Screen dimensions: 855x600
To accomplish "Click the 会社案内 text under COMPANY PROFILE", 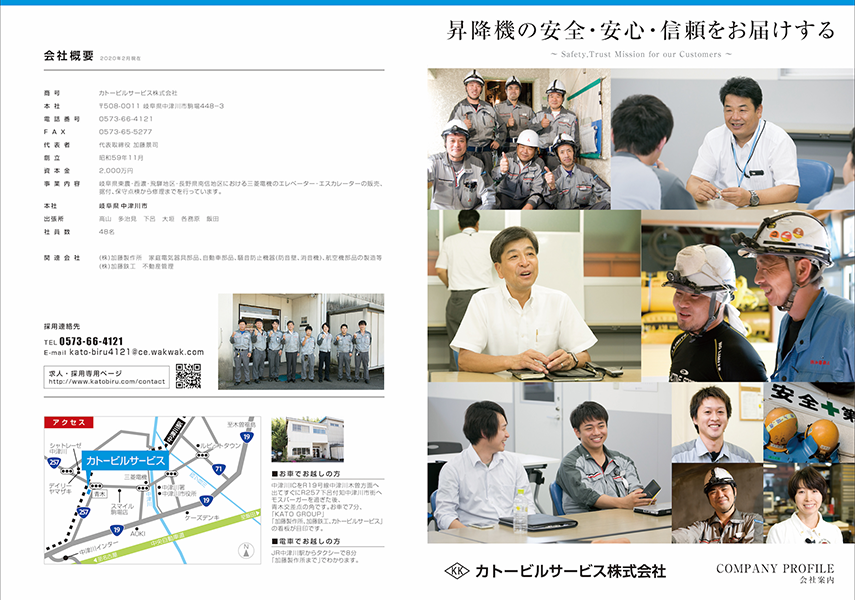I will (x=817, y=580).
